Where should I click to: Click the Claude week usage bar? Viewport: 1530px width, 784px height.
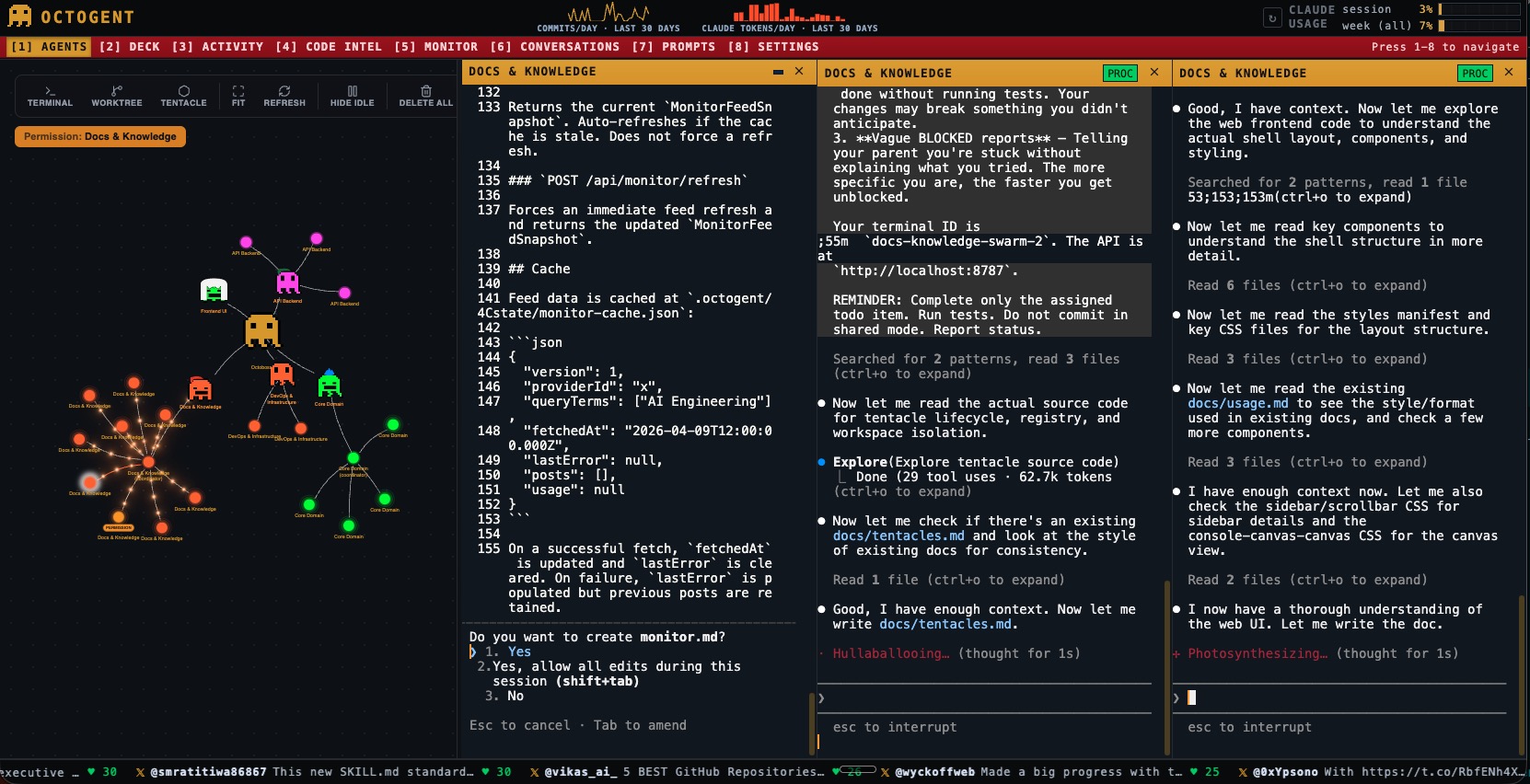1479,26
